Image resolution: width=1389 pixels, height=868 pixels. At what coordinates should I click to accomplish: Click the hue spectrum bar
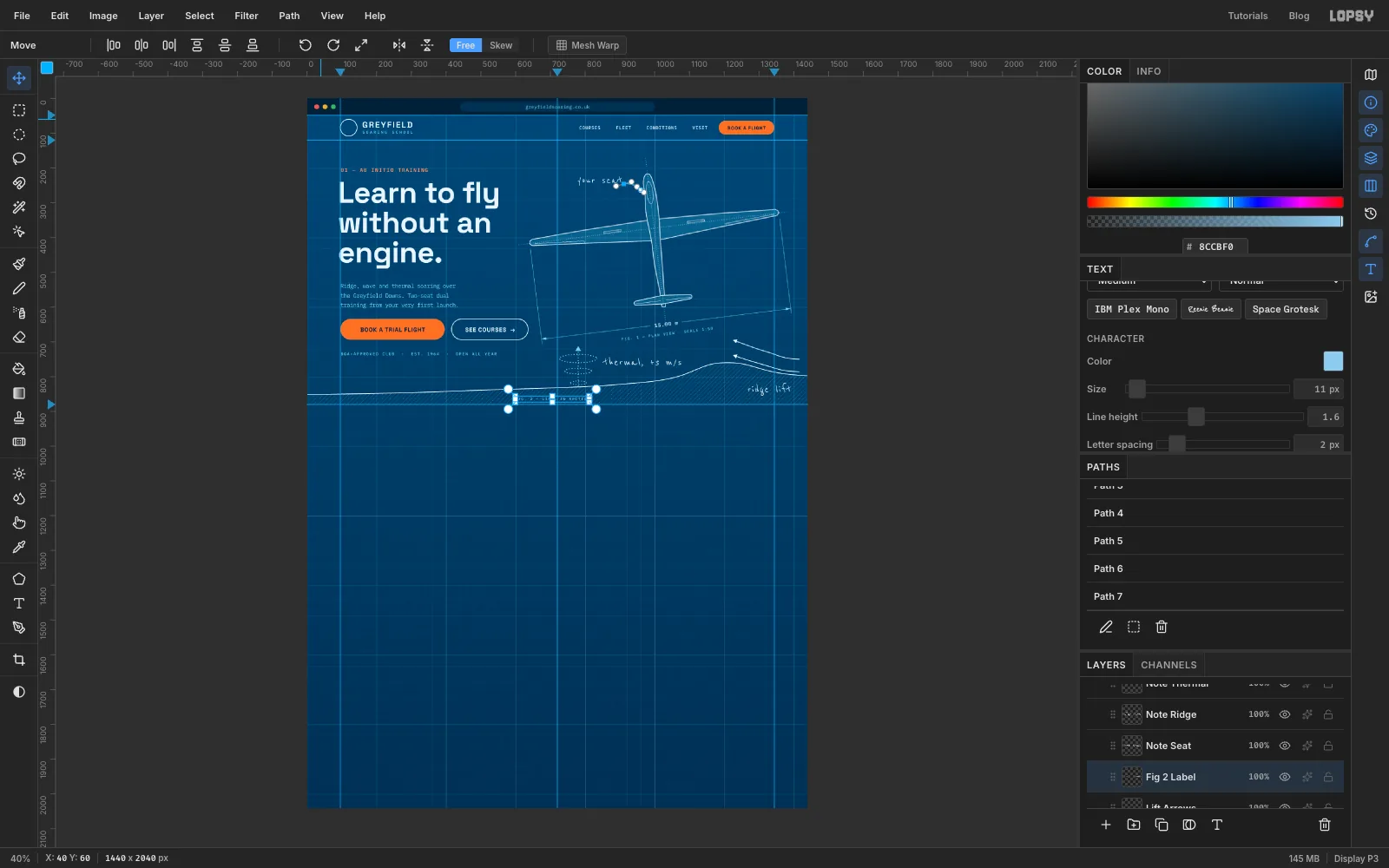1215,202
